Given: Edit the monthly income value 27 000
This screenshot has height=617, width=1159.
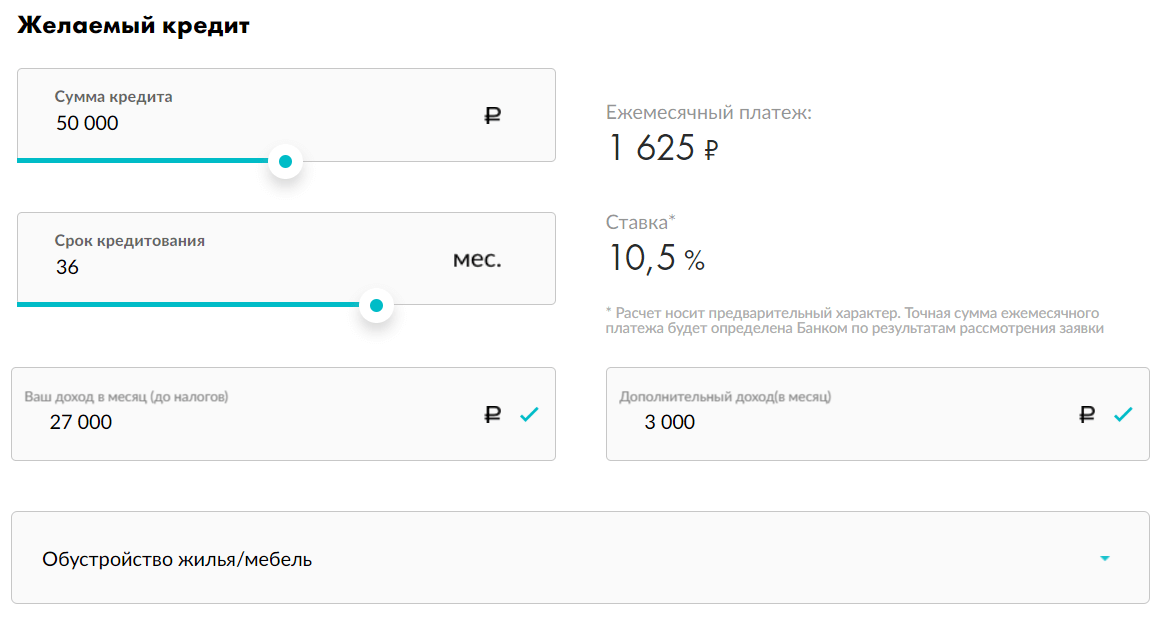Looking at the screenshot, I should (x=81, y=423).
